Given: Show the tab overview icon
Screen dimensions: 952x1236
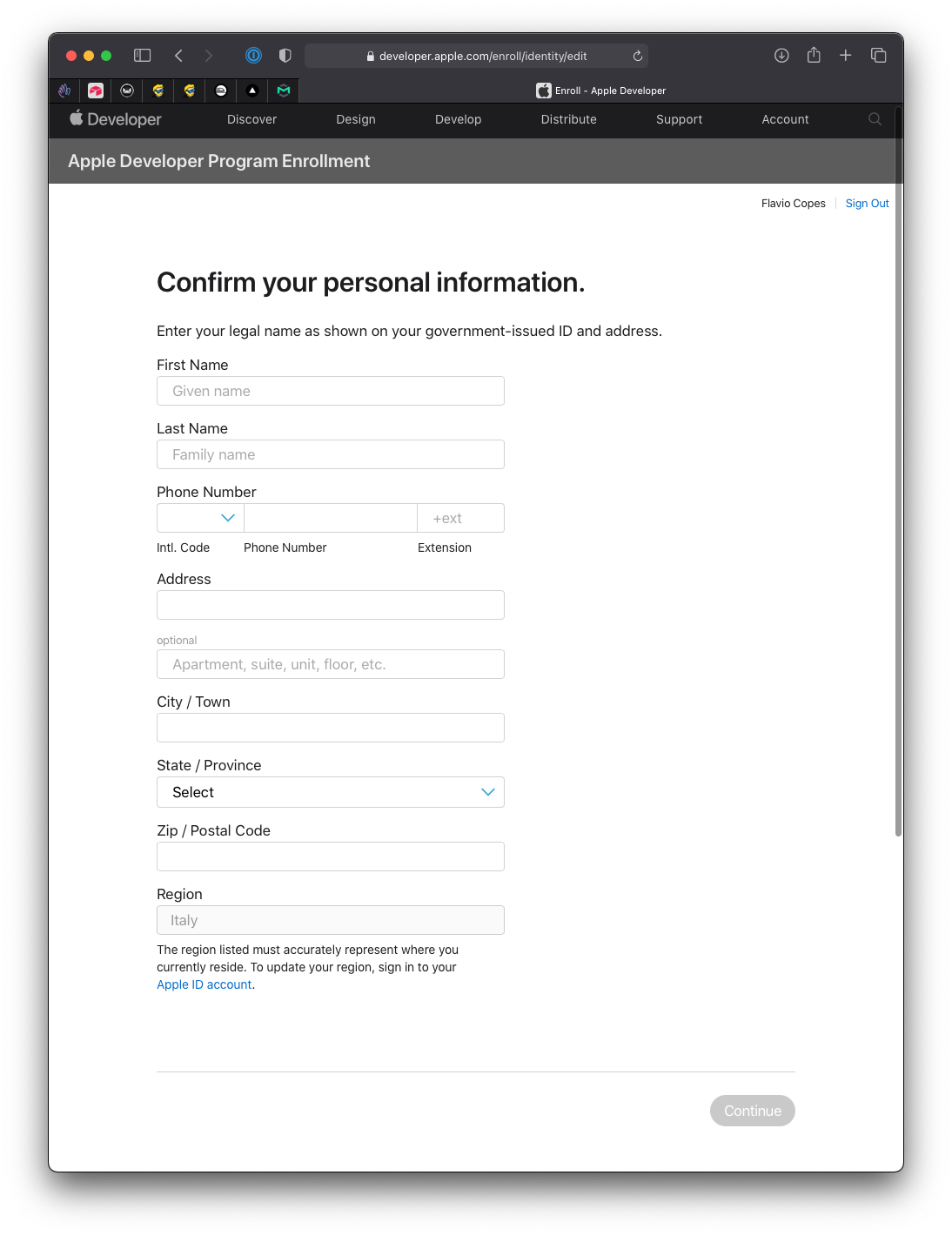Looking at the screenshot, I should tap(879, 56).
